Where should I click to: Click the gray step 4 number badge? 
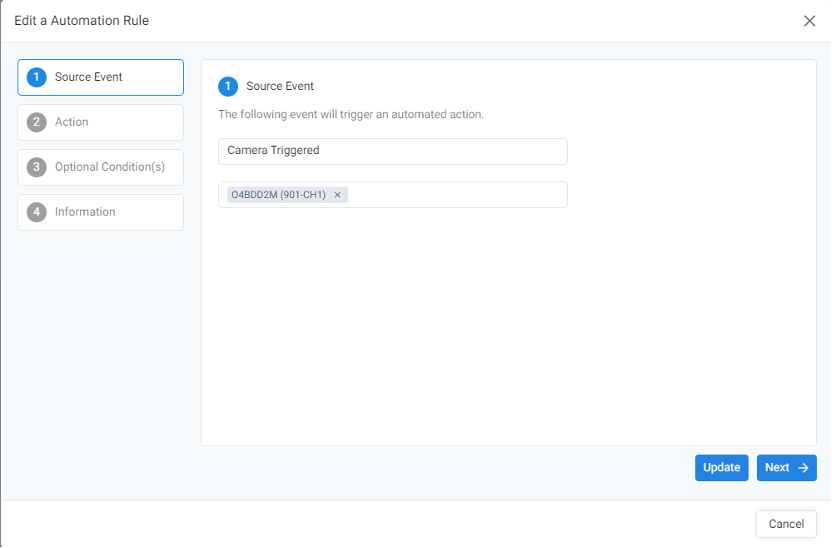[x=37, y=212]
